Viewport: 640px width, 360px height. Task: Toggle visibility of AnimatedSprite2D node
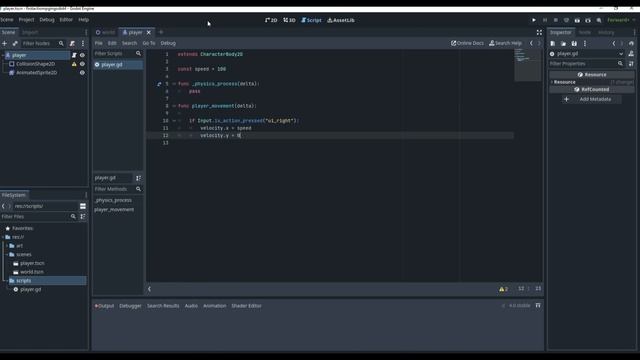click(x=82, y=73)
